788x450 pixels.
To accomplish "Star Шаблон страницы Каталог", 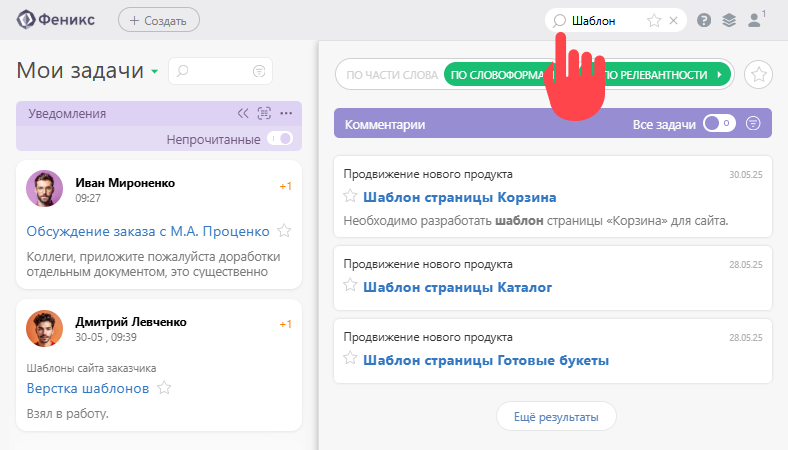I will (x=350, y=286).
